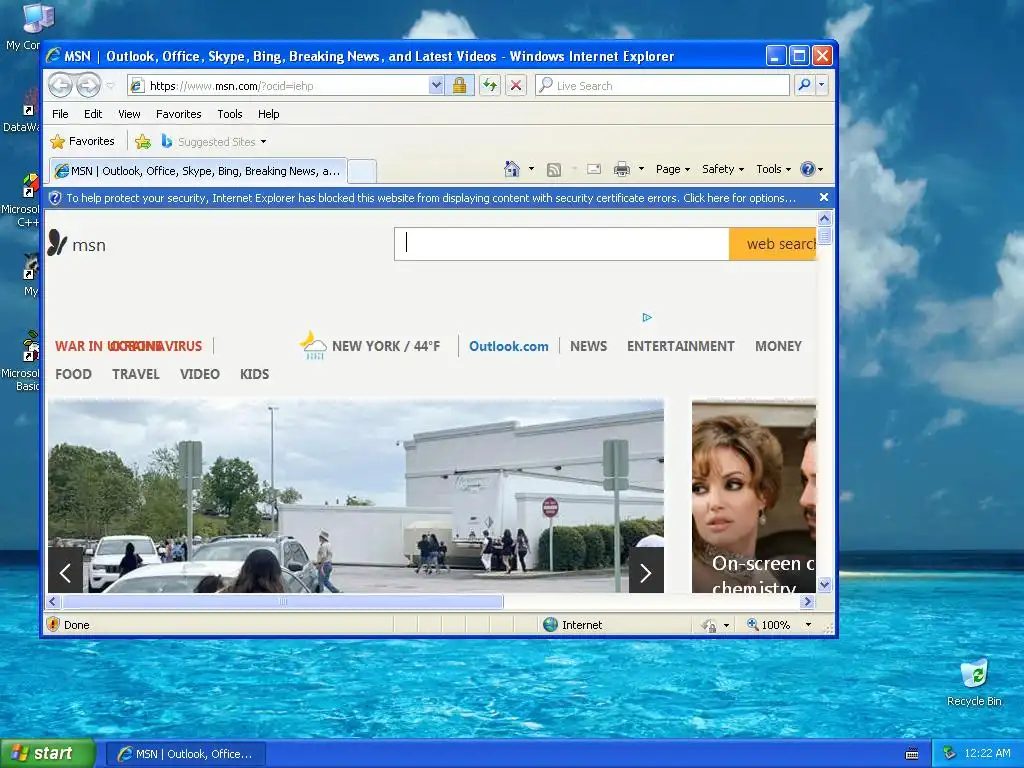
Task: Click the orange web search button
Action: tap(773, 244)
